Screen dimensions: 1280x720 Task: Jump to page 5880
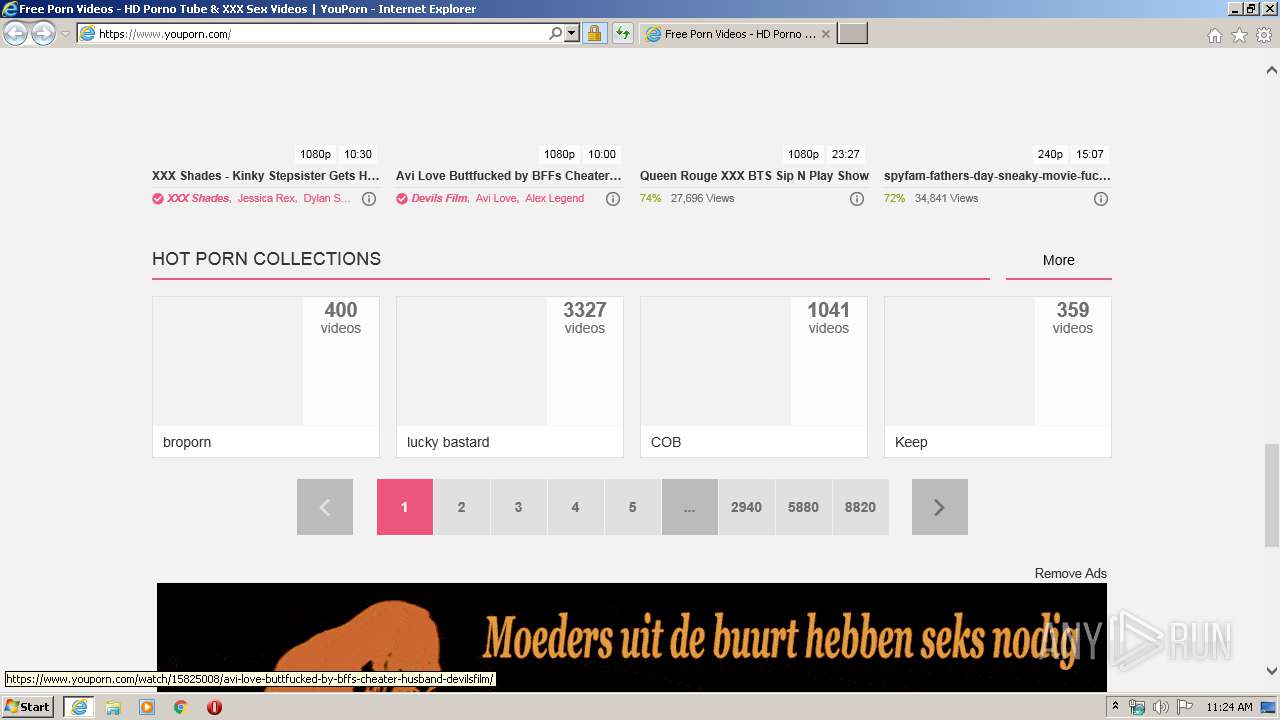tap(804, 507)
